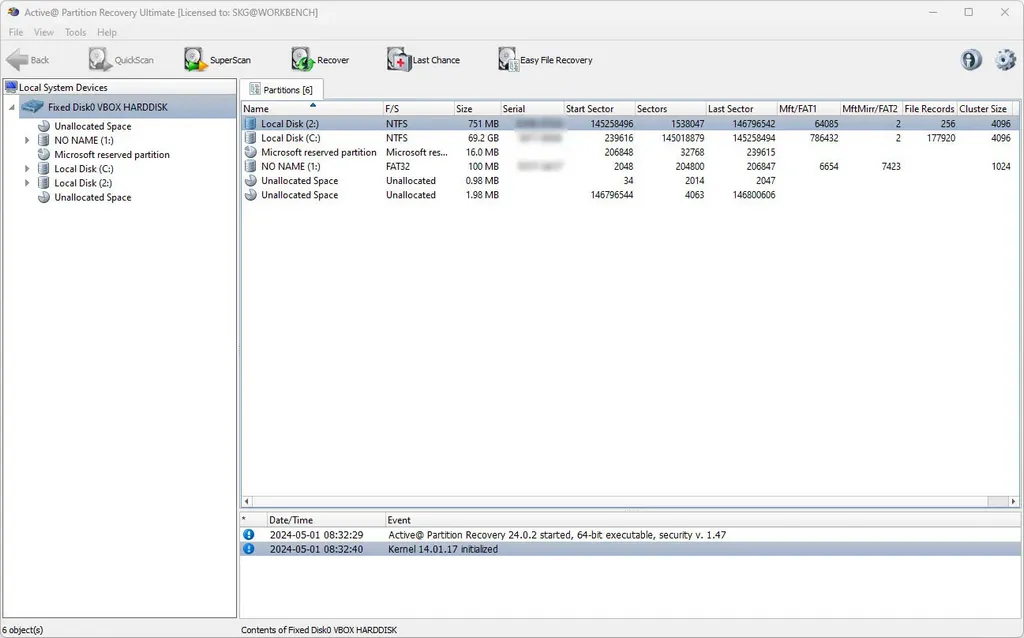The width and height of the screenshot is (1024, 638).
Task: Open the Tools menu
Action: pyautogui.click(x=75, y=32)
